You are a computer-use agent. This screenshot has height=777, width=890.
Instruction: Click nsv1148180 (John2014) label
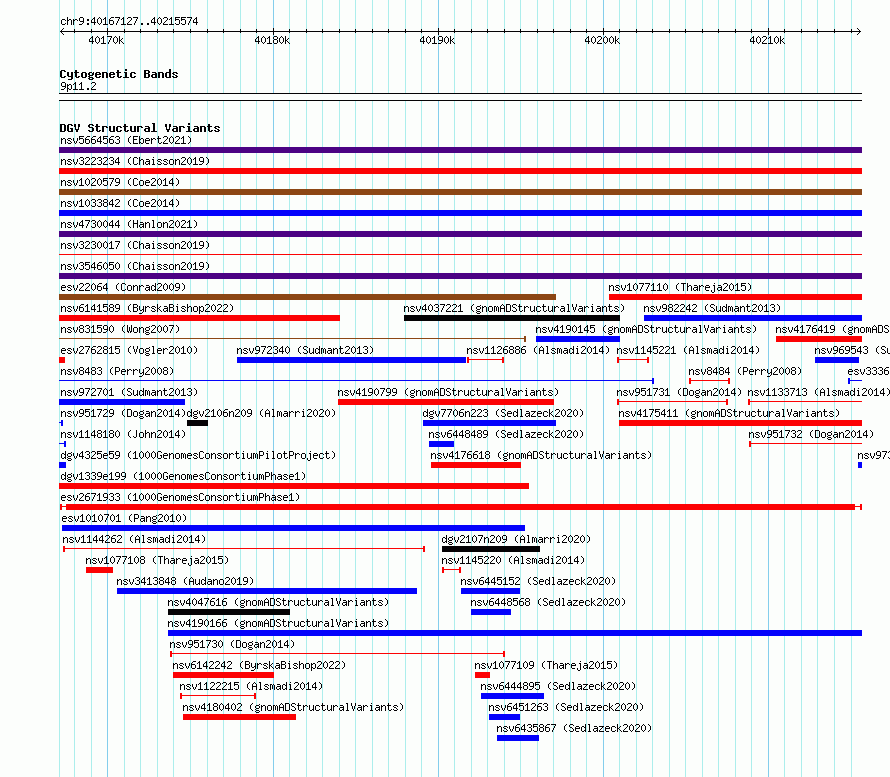point(123,434)
